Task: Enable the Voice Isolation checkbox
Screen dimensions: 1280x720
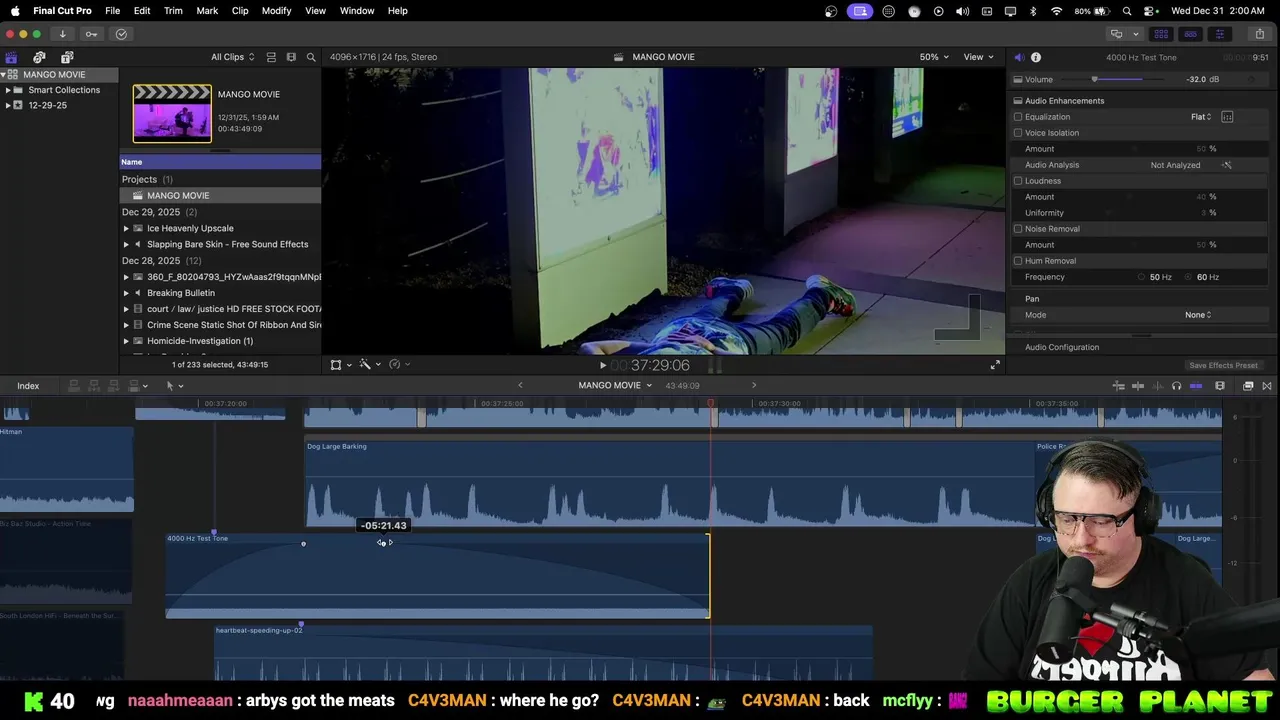Action: (1018, 133)
